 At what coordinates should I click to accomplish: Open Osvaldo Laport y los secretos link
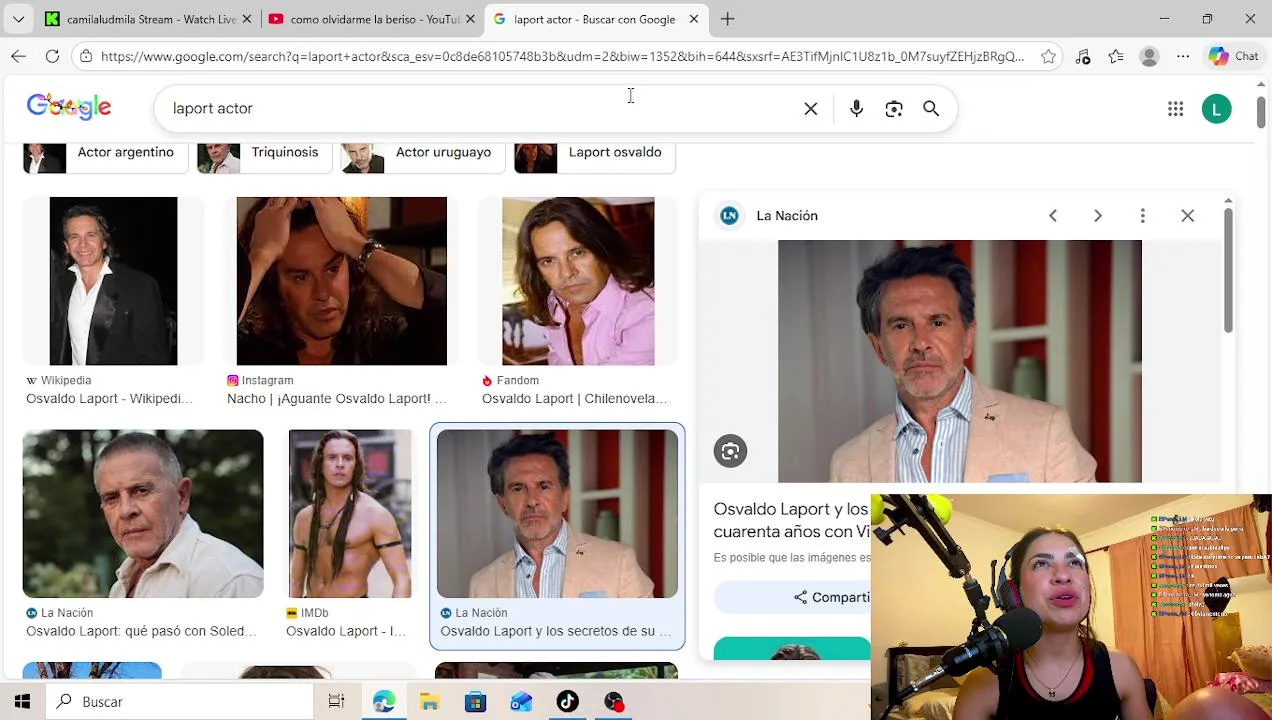click(556, 631)
